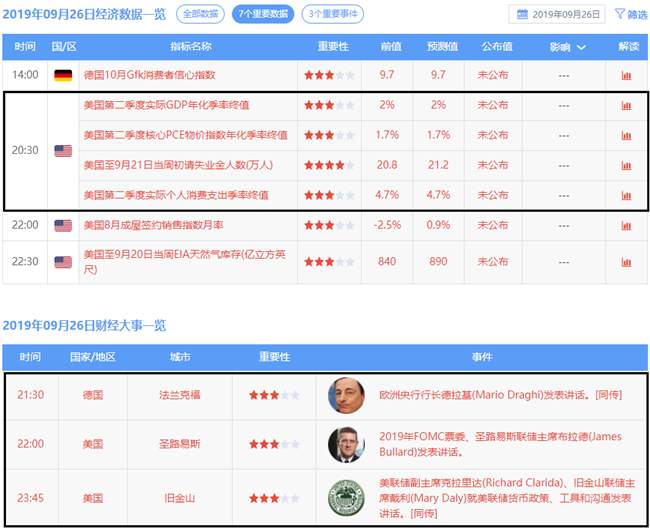Click the 解读 column header
This screenshot has width=650, height=528.
coord(628,46)
